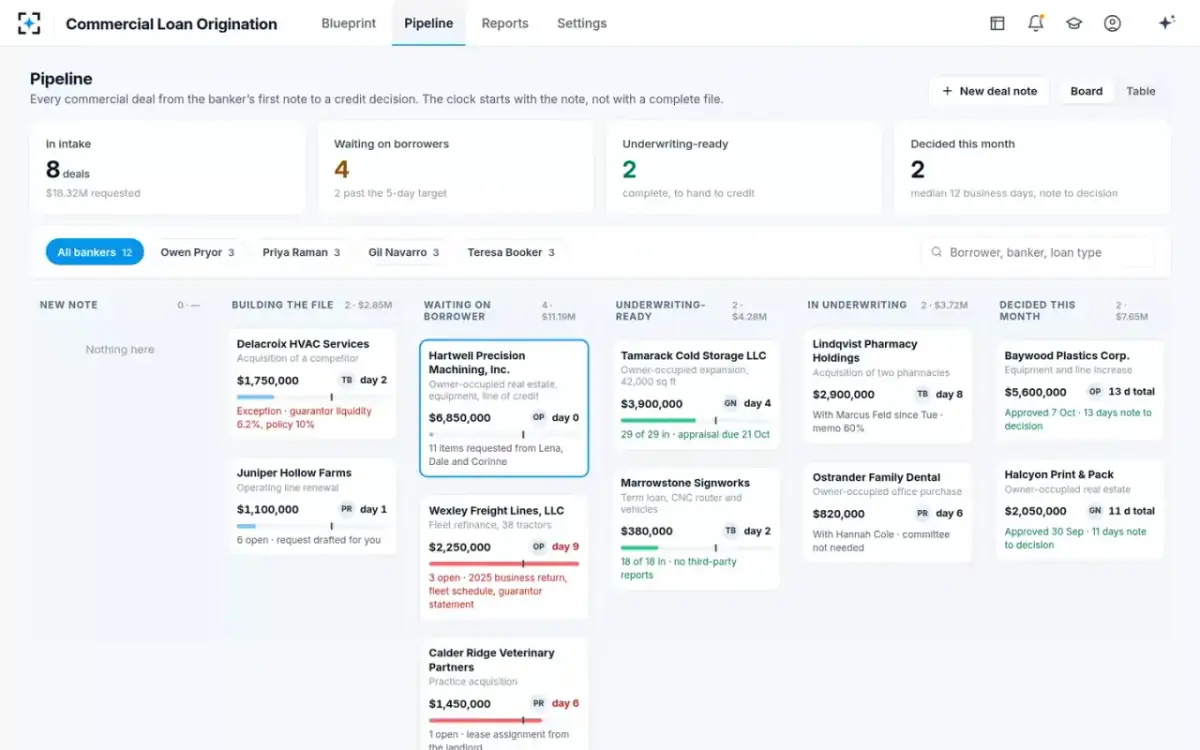Click the "Decided this month" summary label
1200x750 pixels.
[x=963, y=144]
